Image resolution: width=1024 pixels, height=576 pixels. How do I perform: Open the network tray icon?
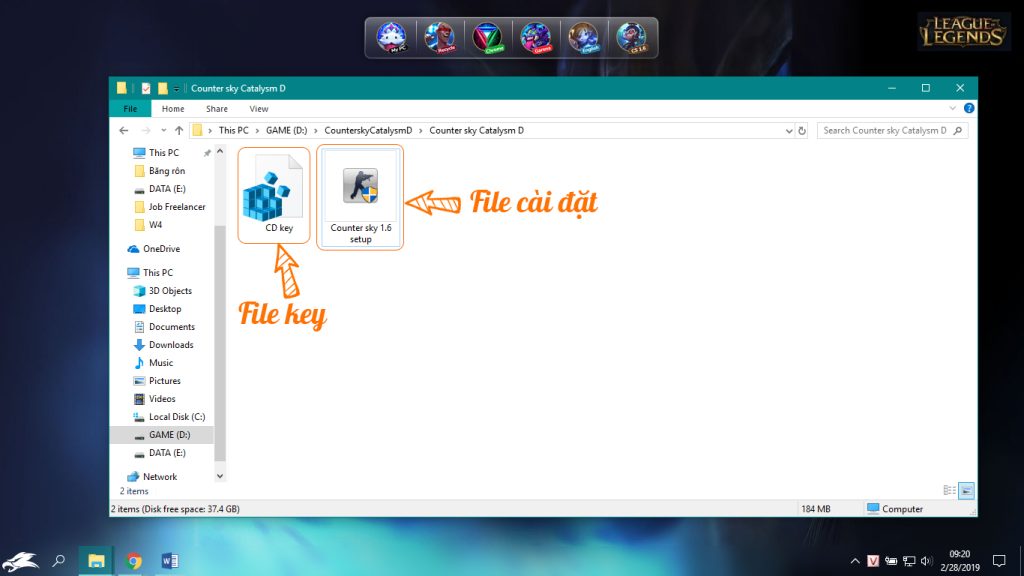909,560
